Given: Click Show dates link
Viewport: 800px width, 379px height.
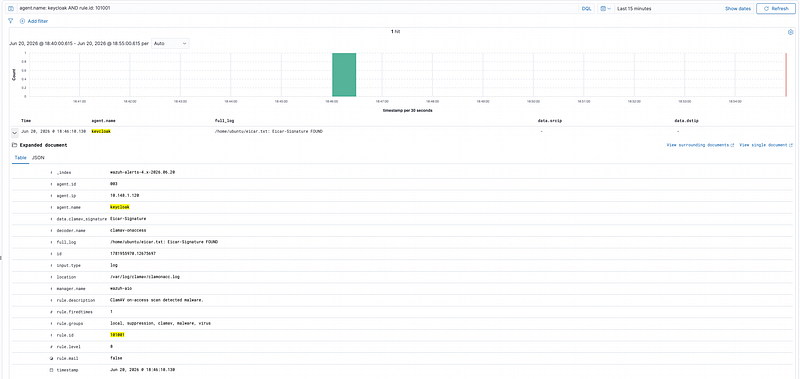Looking at the screenshot, I should (x=738, y=9).
